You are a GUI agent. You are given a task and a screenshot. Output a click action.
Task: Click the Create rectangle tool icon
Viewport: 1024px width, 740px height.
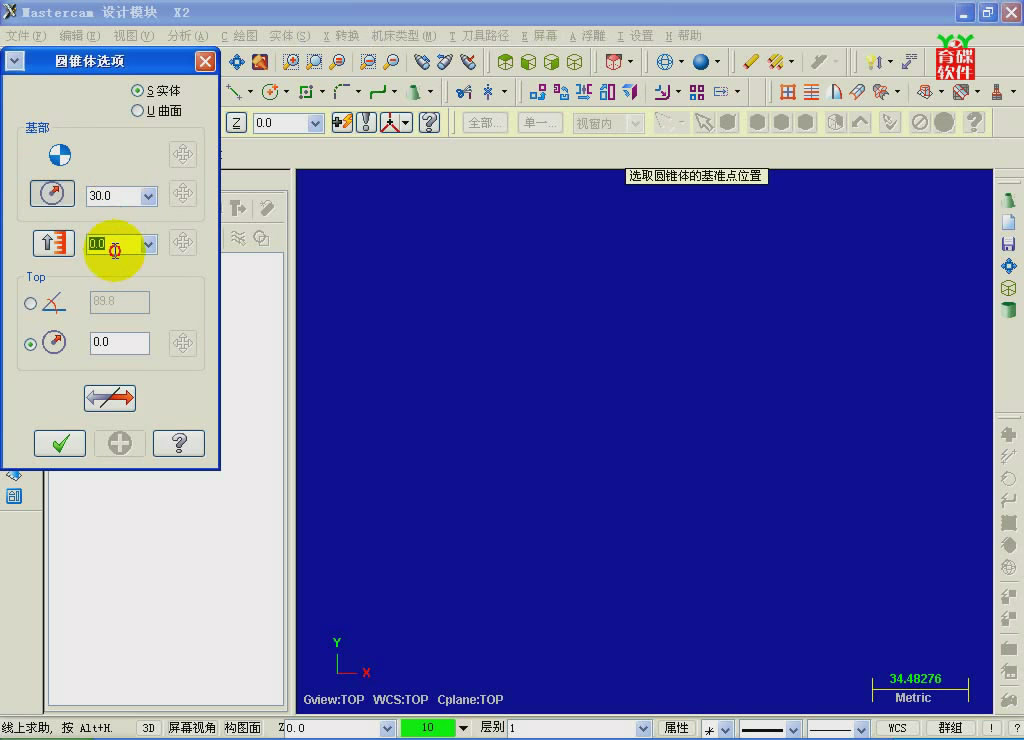[306, 92]
